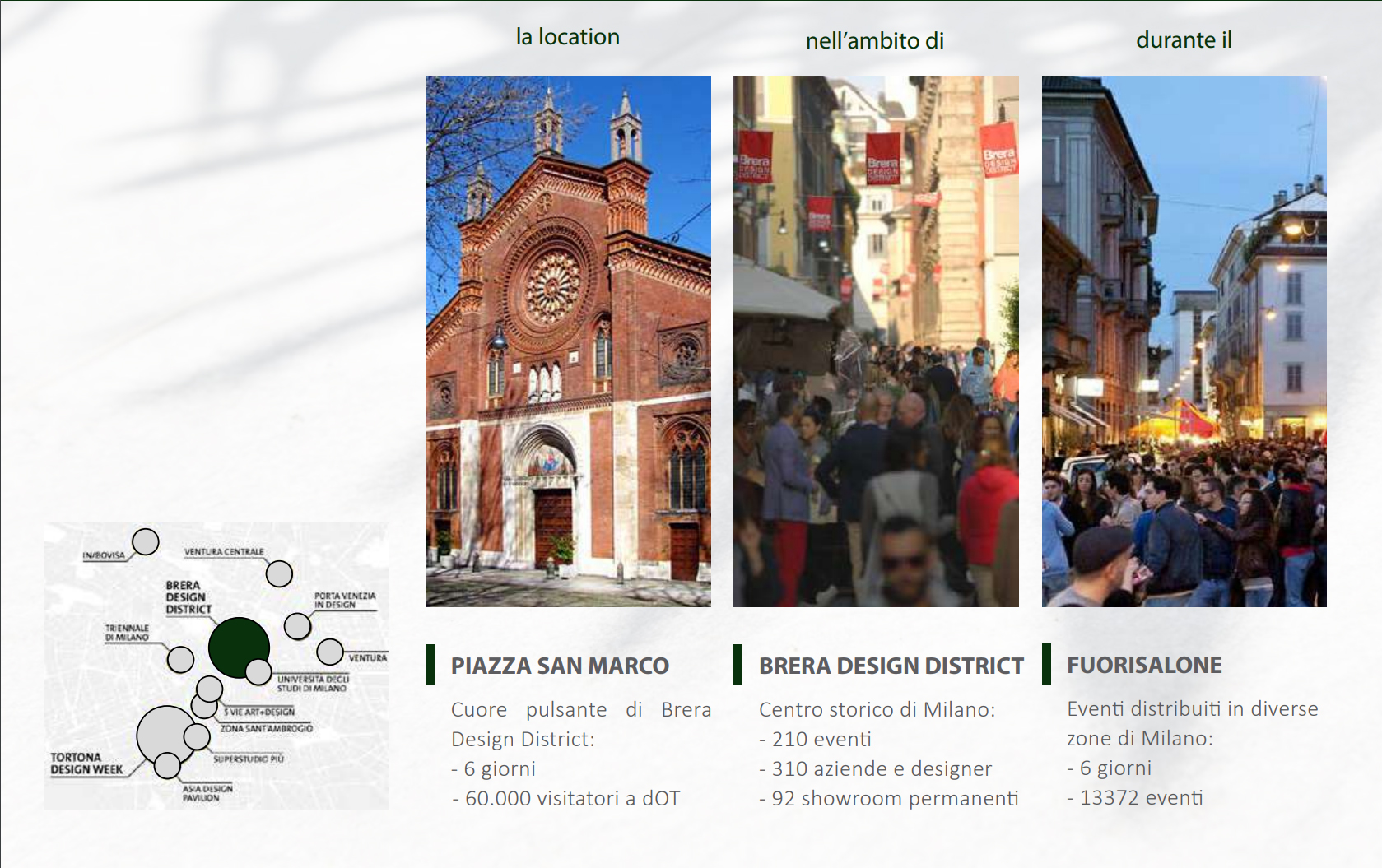Click the dark green Brera Design District circle
Screen dimensions: 1382x868
tap(239, 648)
